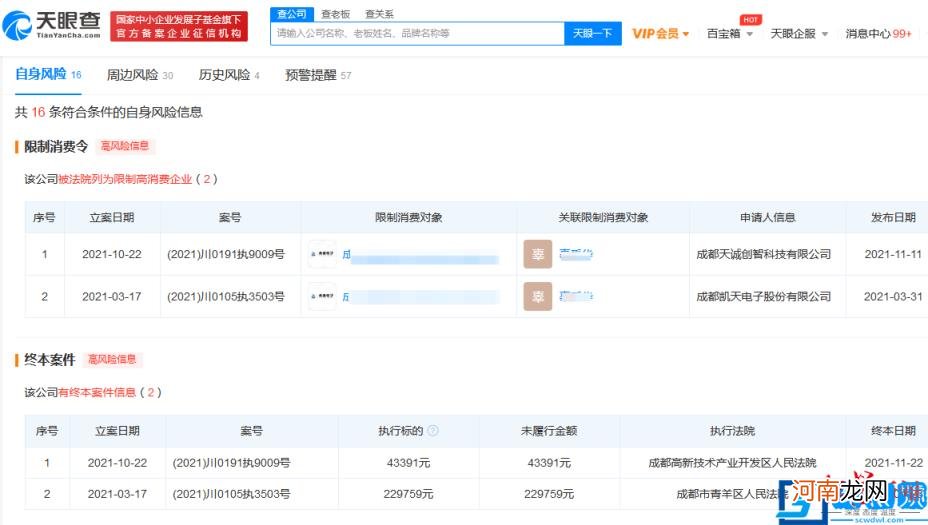Image resolution: width=928 pixels, height=525 pixels.
Task: Click the 2021-03-31 发布日期 cell
Action: click(893, 296)
